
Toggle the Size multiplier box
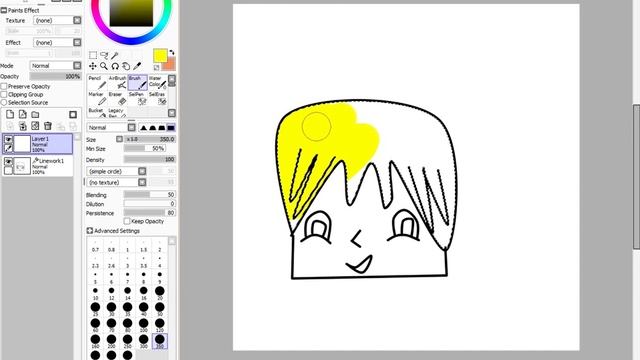pyautogui.click(x=119, y=139)
